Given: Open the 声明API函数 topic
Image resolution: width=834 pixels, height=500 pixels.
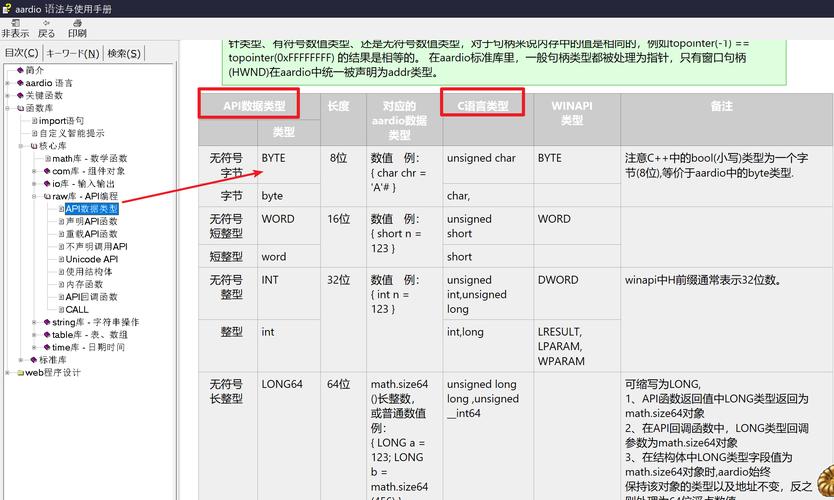Looking at the screenshot, I should coord(91,221).
